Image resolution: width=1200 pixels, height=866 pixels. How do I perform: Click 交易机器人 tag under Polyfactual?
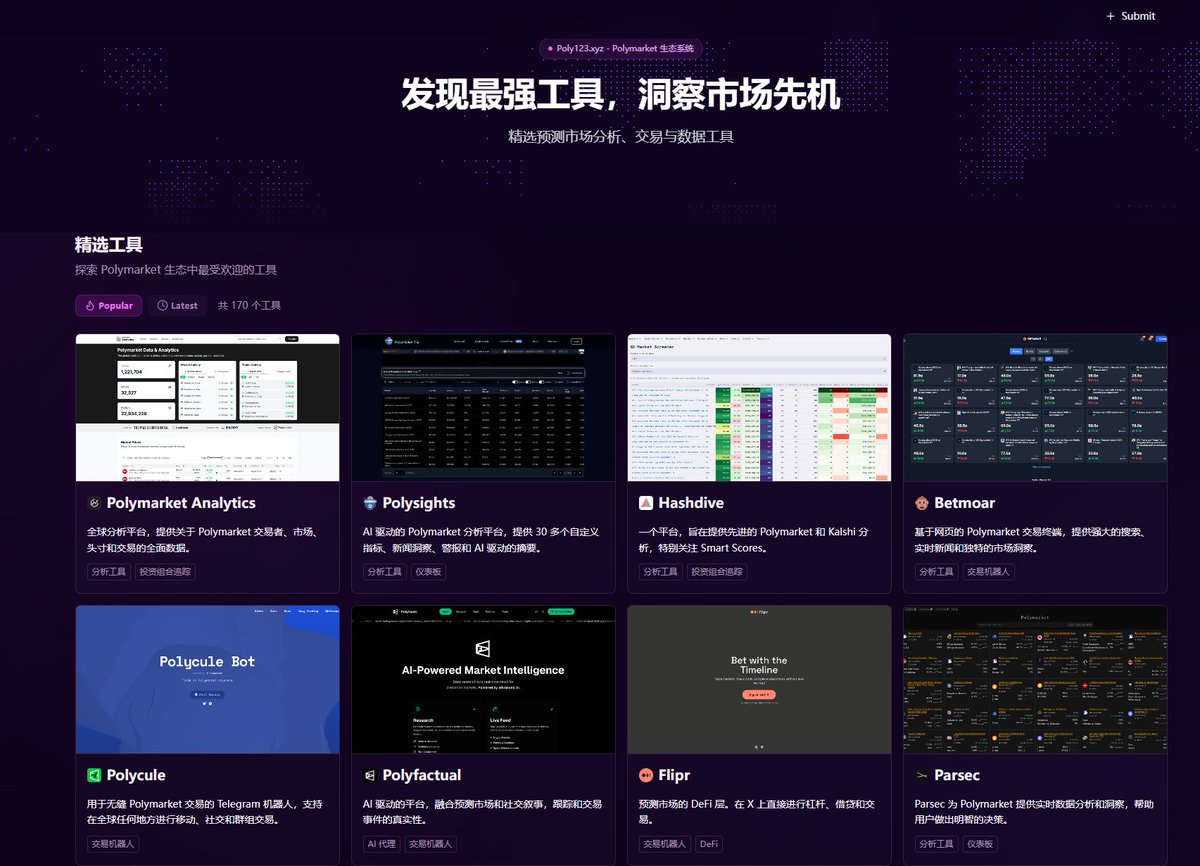pos(430,844)
